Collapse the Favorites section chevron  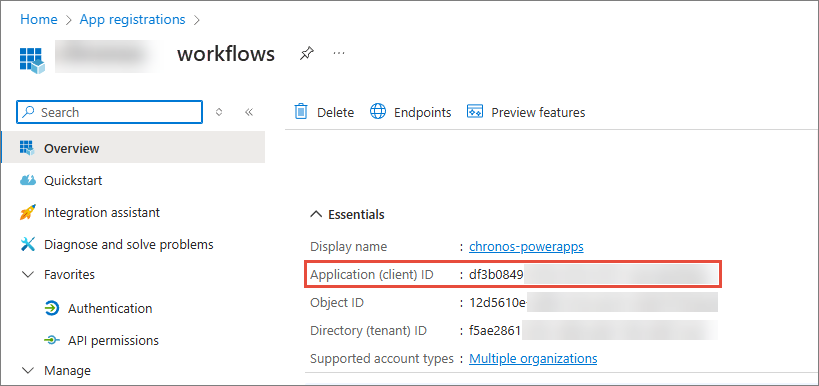(x=28, y=274)
